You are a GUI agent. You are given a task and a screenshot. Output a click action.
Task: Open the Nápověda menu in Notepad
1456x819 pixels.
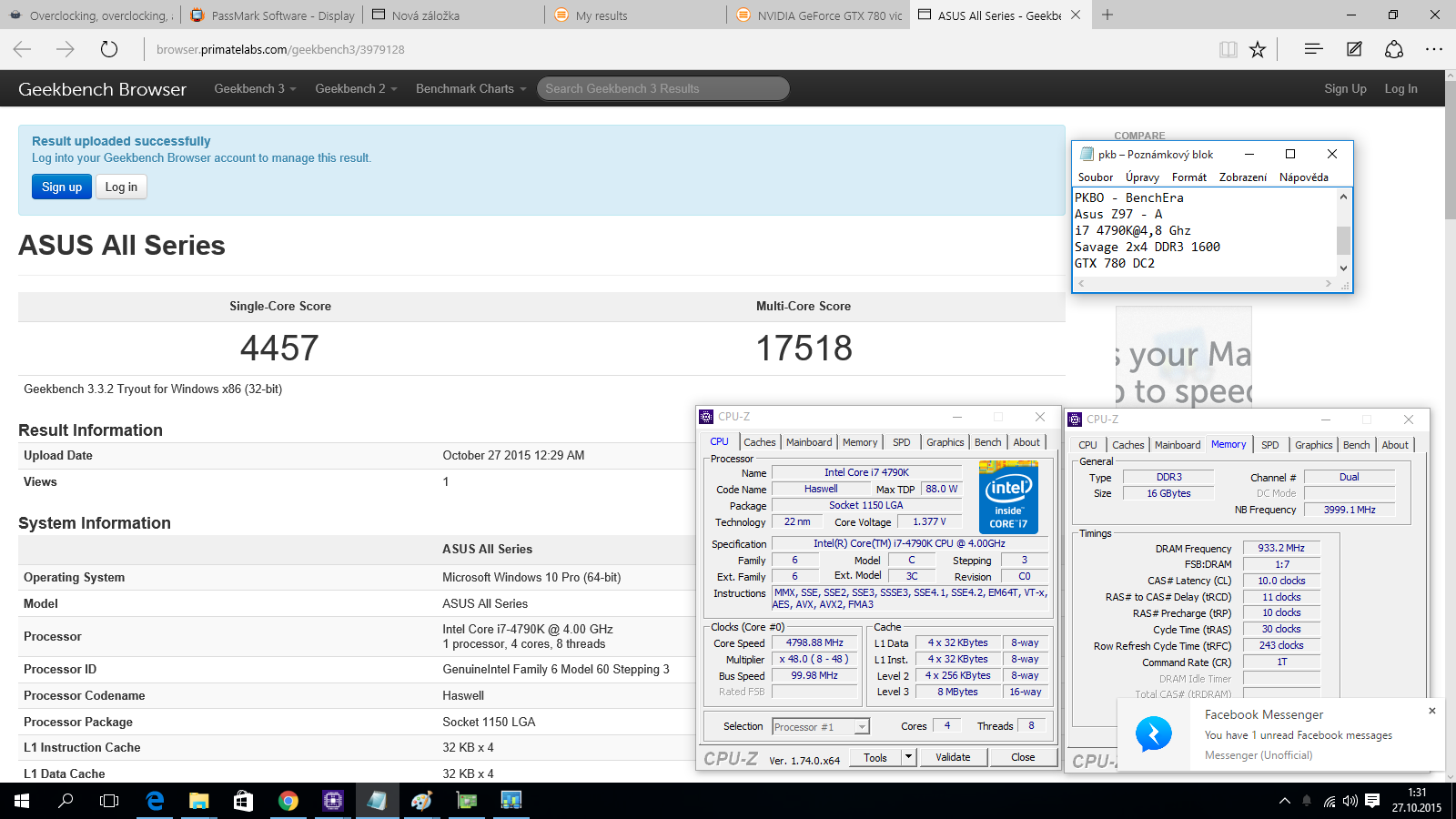click(x=1304, y=177)
